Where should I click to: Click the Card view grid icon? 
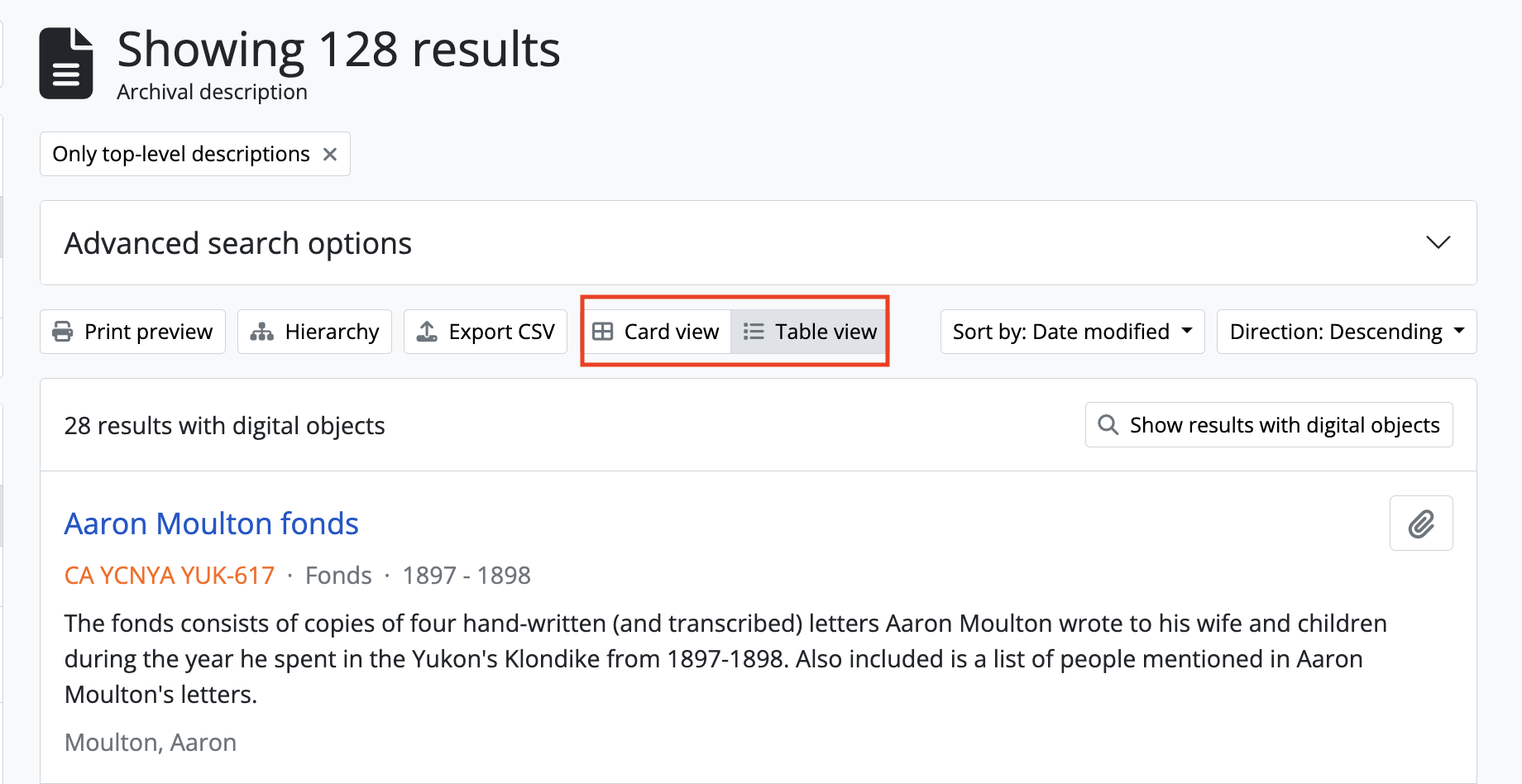[x=603, y=332]
